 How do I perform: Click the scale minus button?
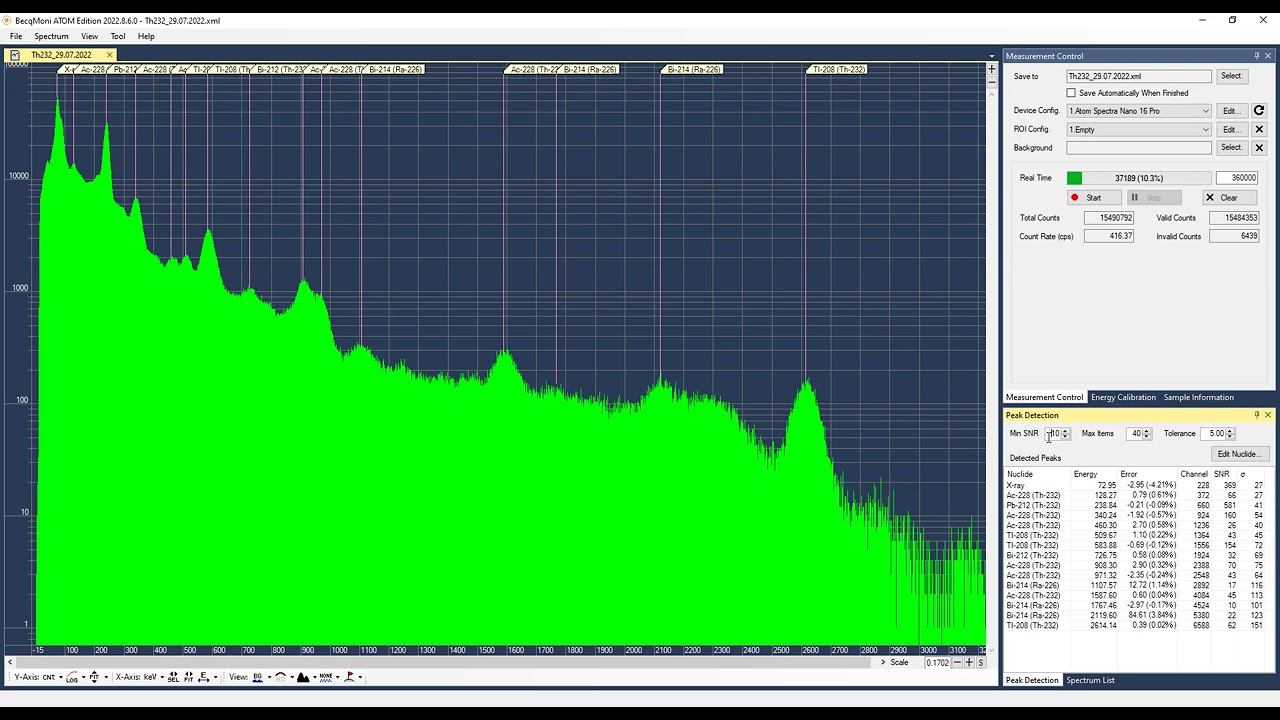(x=957, y=662)
